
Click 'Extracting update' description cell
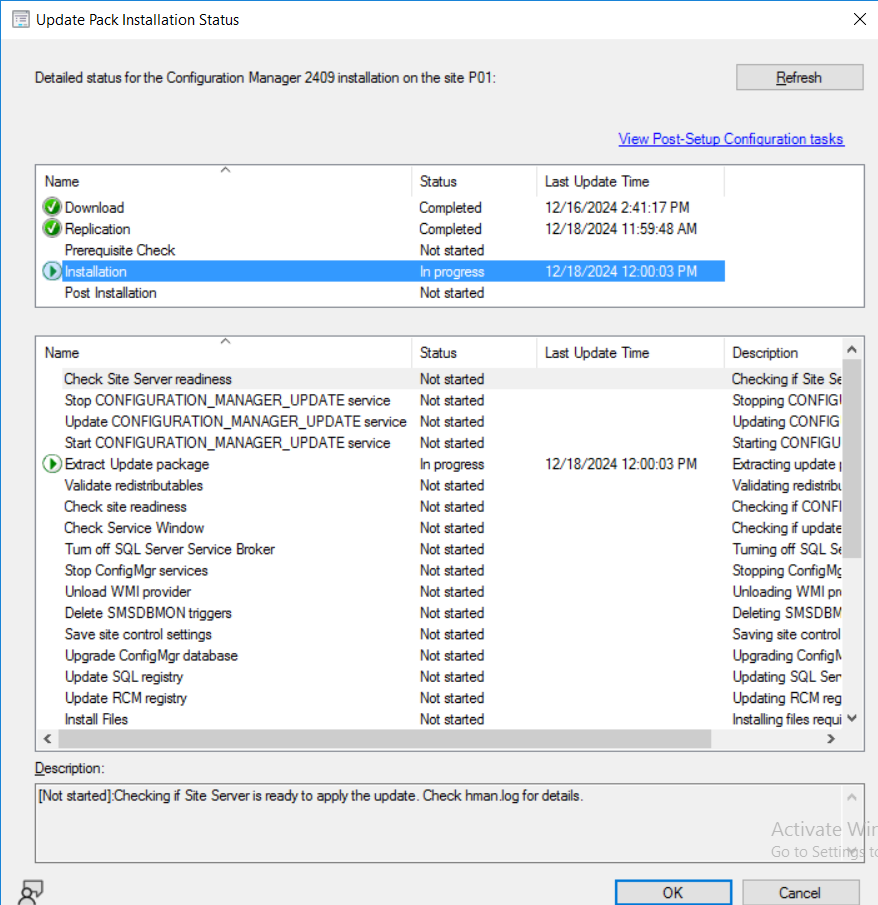[x=787, y=464]
